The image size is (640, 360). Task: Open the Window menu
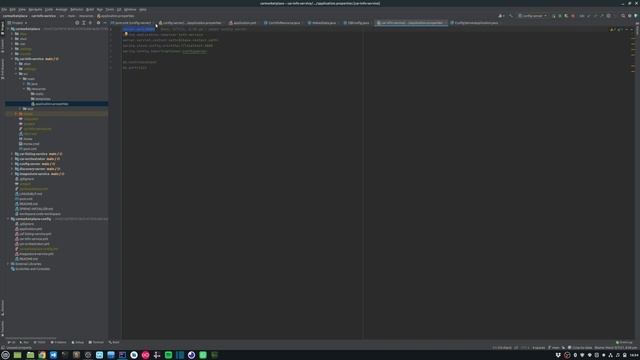(130, 9)
